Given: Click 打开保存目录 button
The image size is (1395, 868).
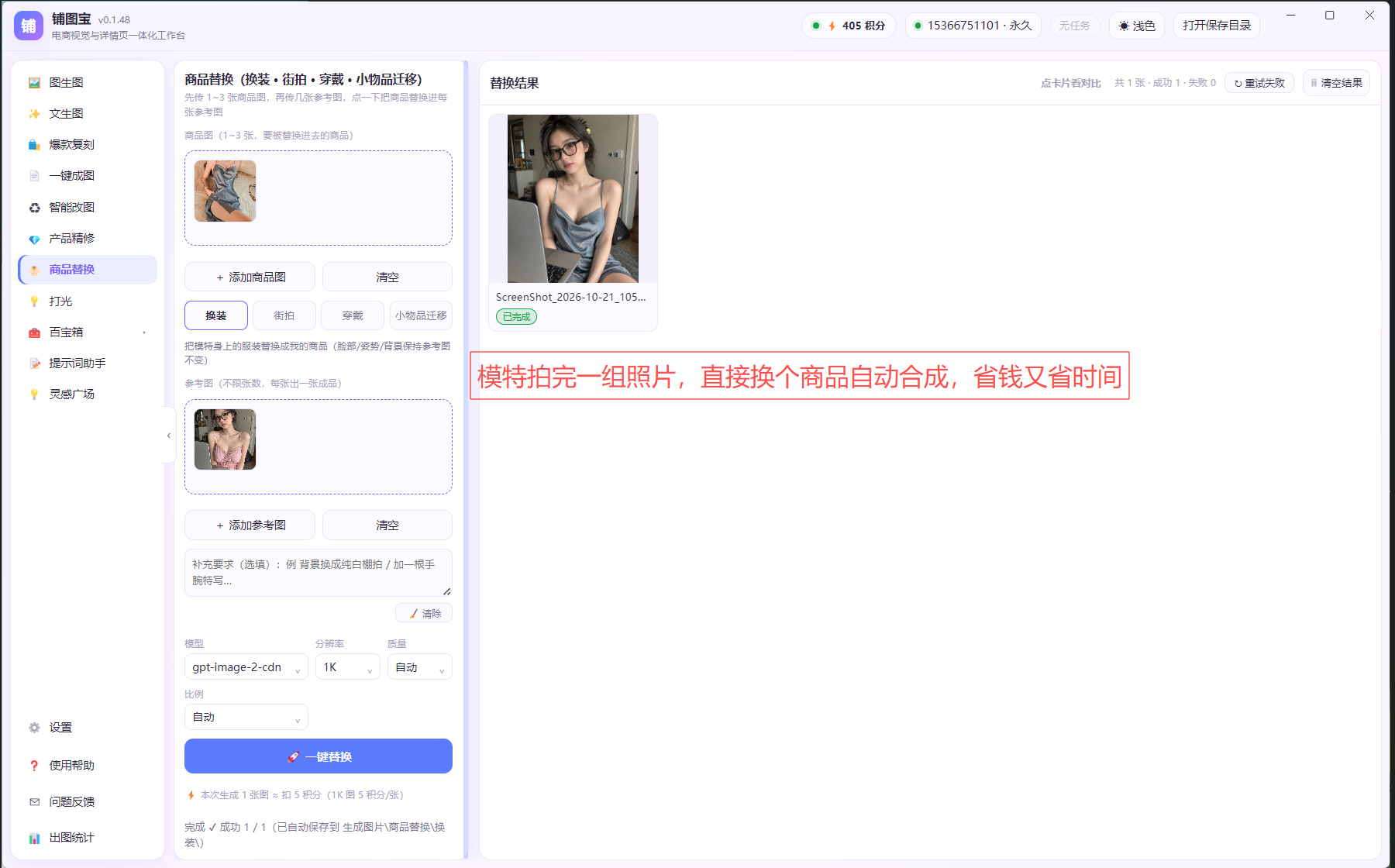Looking at the screenshot, I should point(1217,26).
